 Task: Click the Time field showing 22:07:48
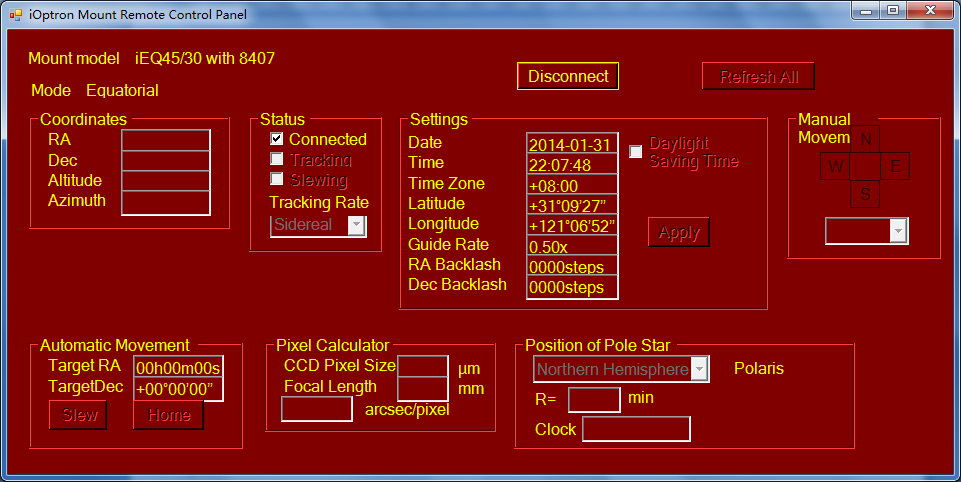point(572,164)
